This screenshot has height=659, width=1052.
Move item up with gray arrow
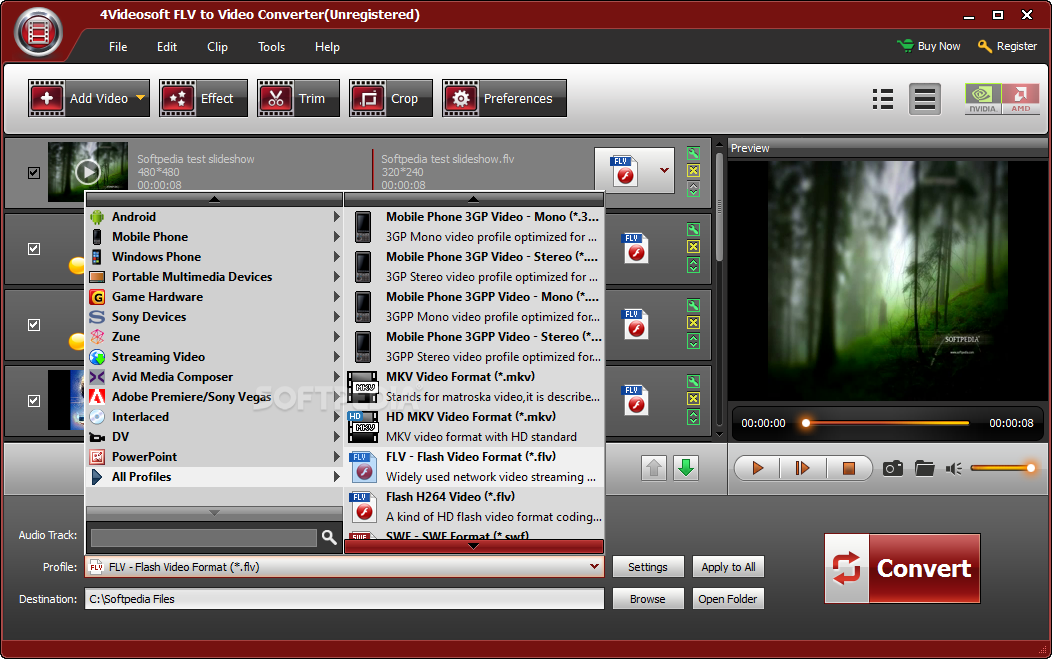click(x=653, y=468)
